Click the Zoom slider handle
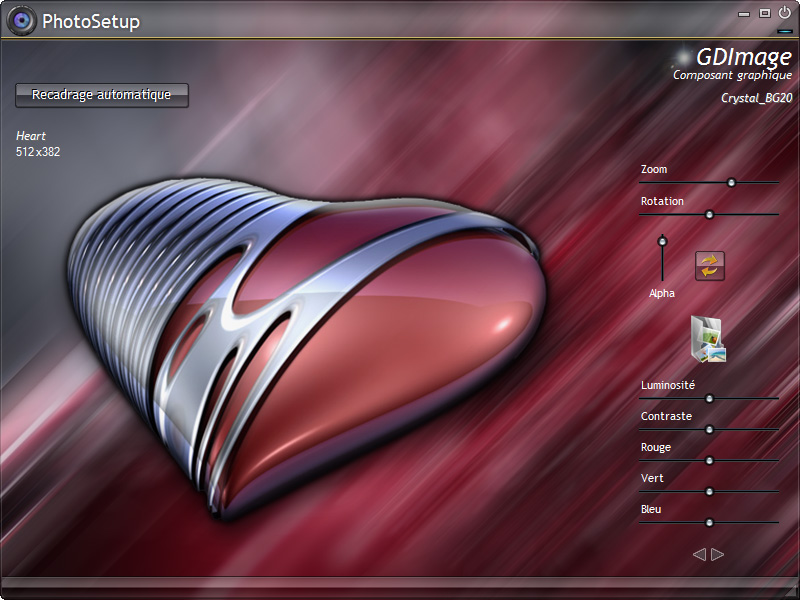 click(731, 182)
